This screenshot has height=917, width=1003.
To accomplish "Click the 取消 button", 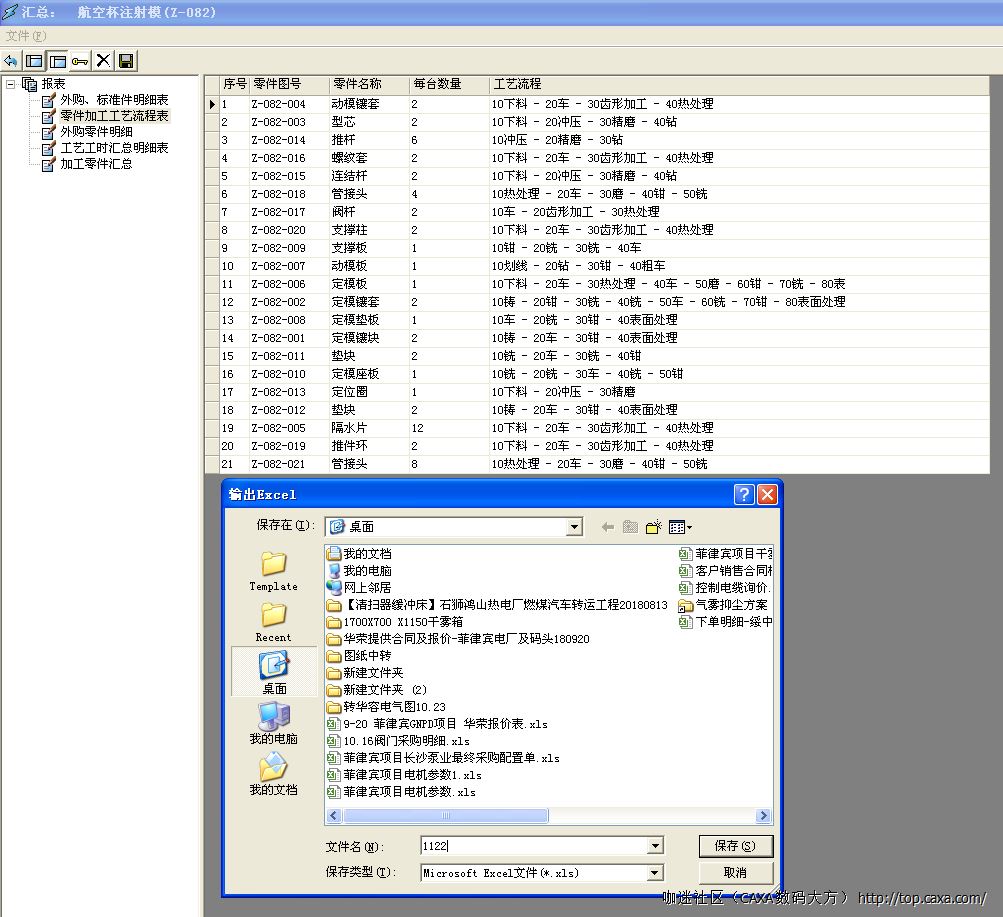I will [735, 873].
